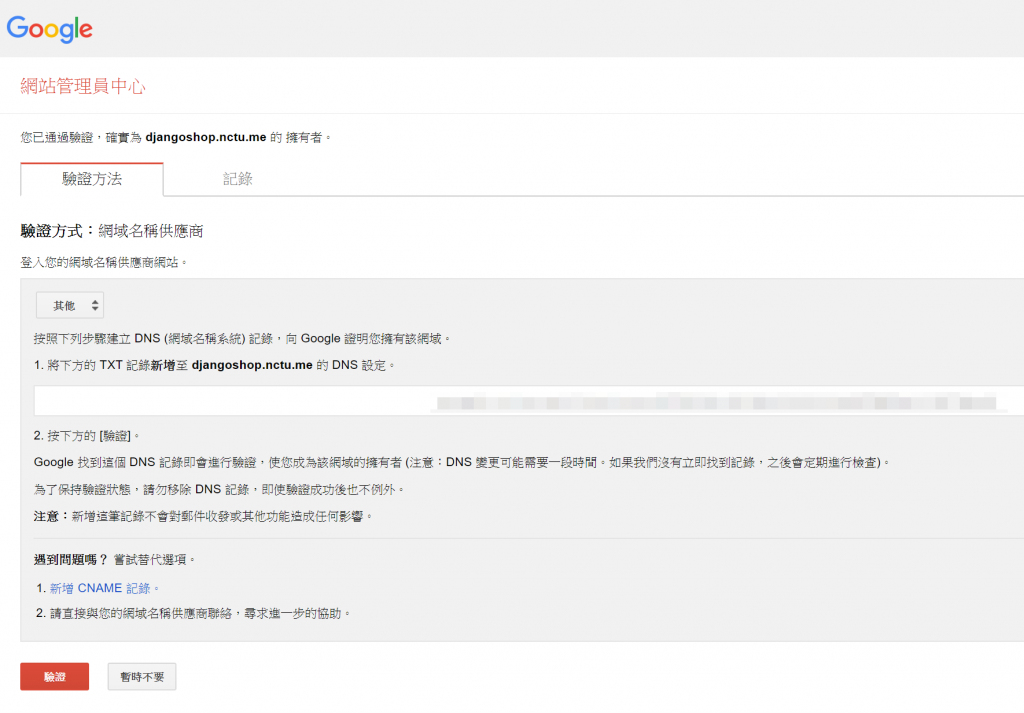The height and width of the screenshot is (713, 1024).
Task: Click the 暫時不要 button
Action: click(142, 676)
